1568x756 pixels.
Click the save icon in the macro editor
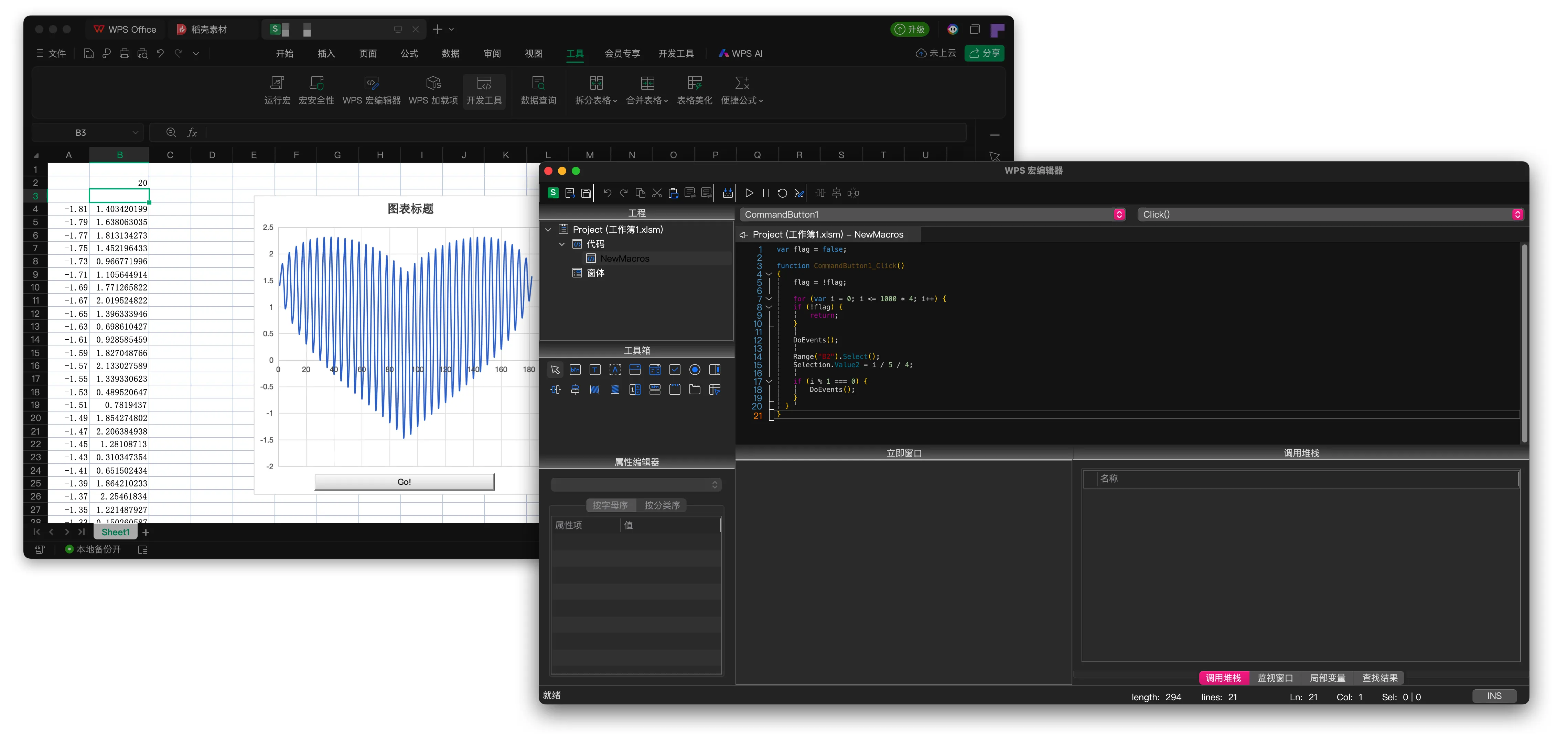click(586, 193)
